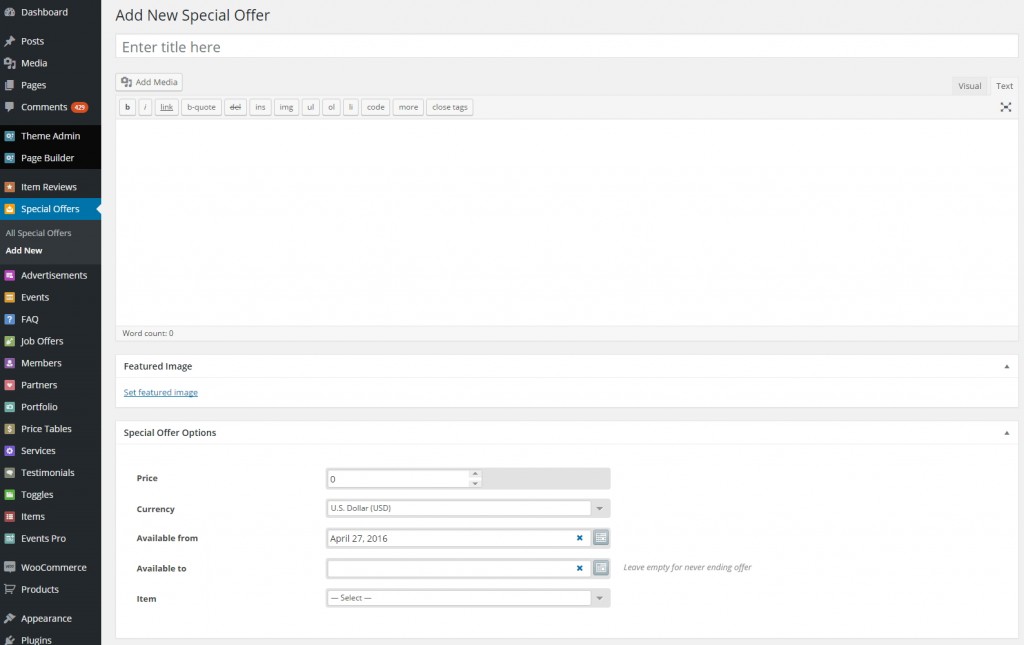Click the Job Offers icon
The image size is (1024, 645).
(x=10, y=341)
